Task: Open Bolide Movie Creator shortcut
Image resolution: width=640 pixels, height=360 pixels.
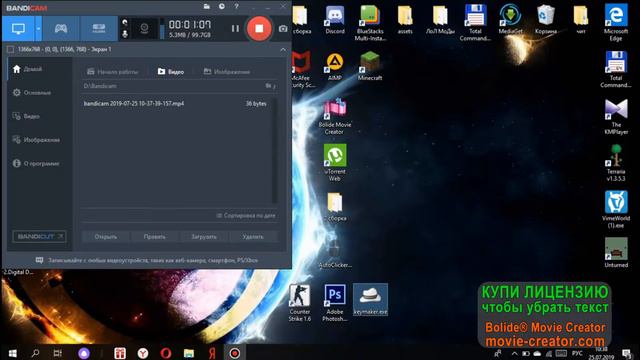Action: click(x=335, y=117)
